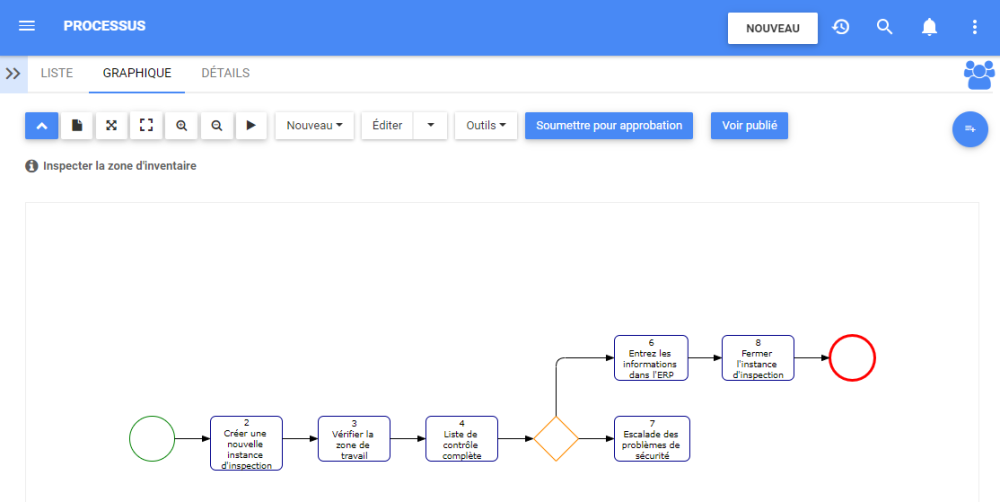Viewport: 1000px width, 502px height.
Task: Open the vertical three-dot options menu
Action: coord(975,27)
